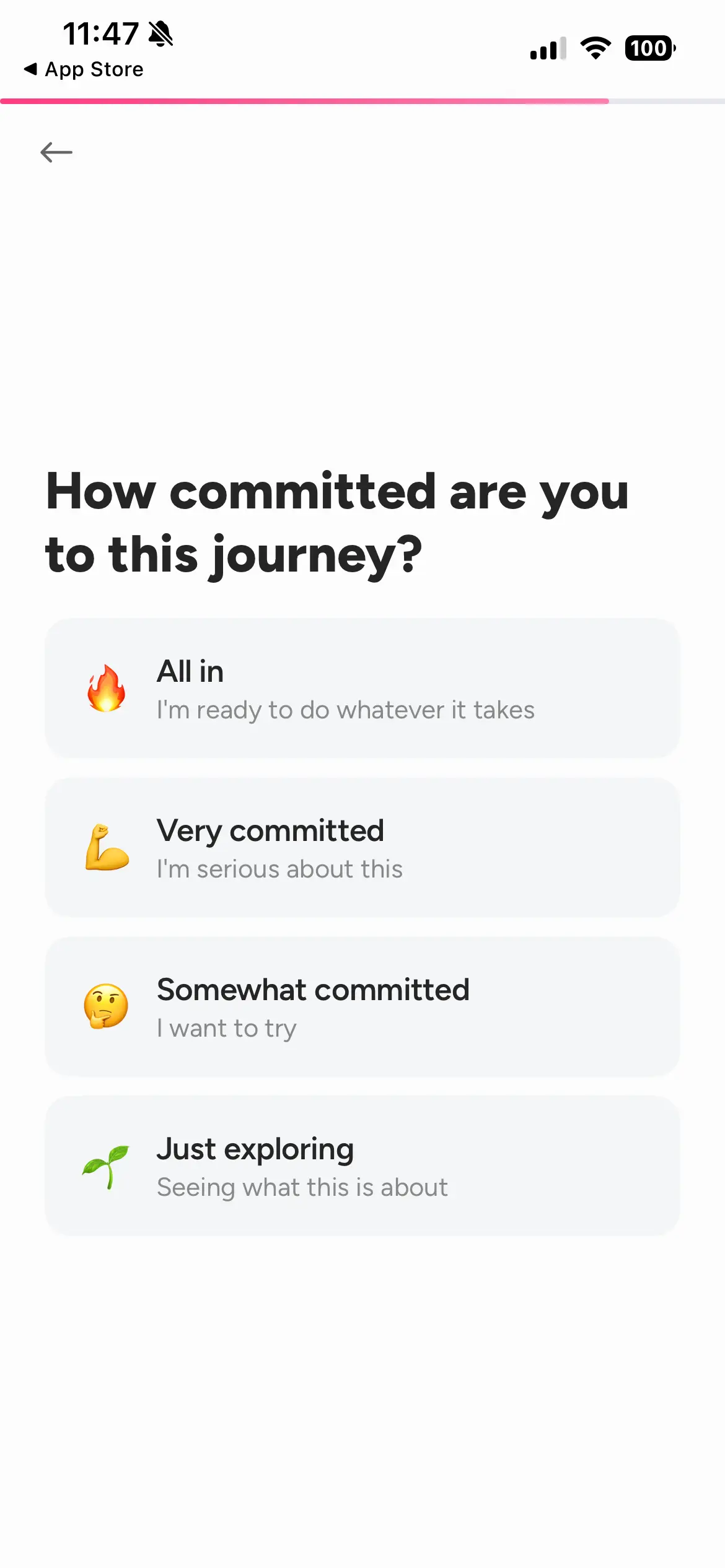Screen dimensions: 725x1568
Task: Tap the fire emoji icon
Action: click(107, 688)
